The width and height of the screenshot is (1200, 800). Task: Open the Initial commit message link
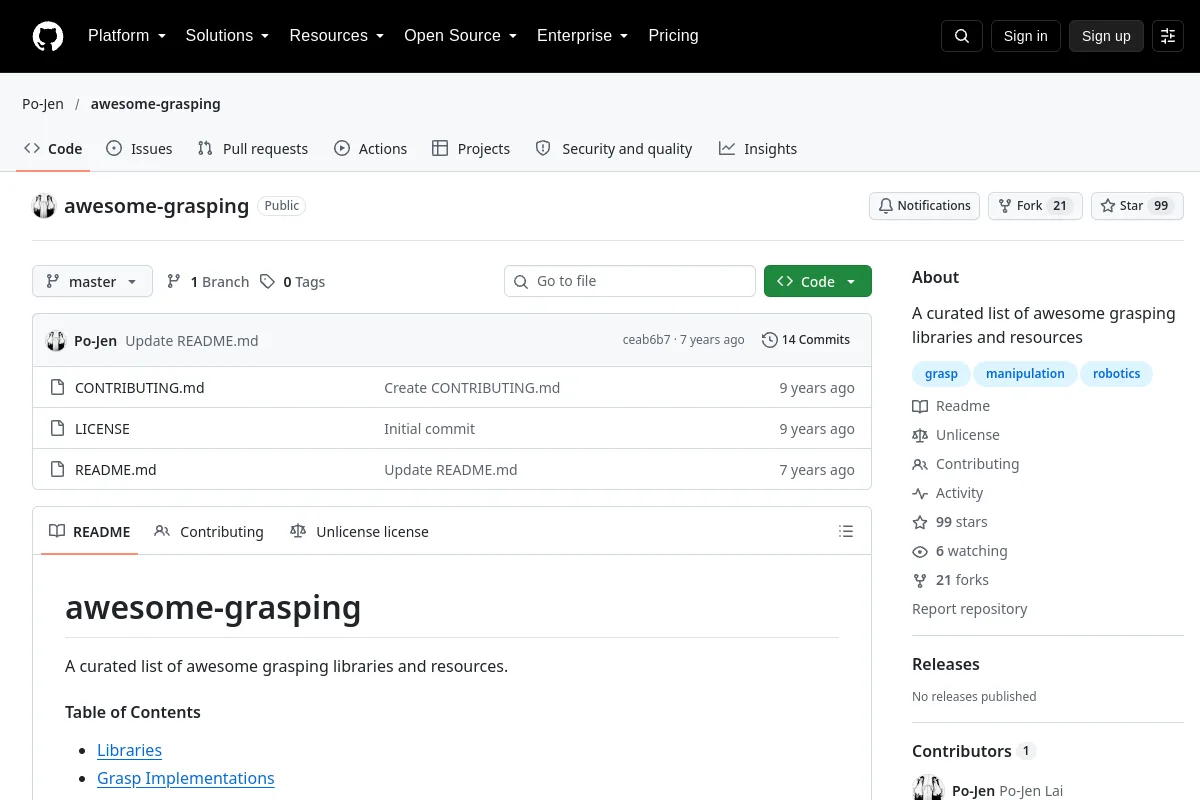[x=429, y=429]
